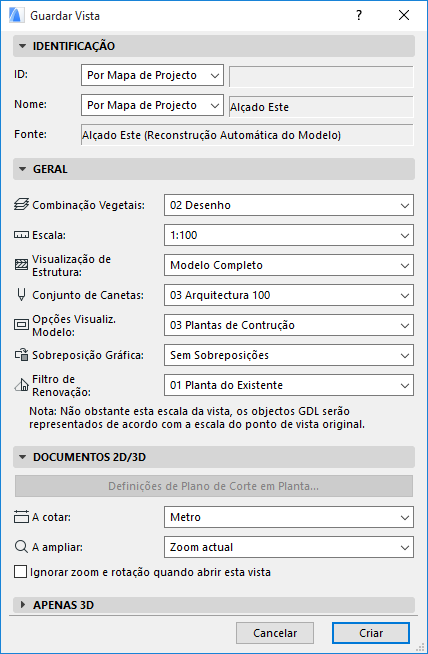This screenshot has width=428, height=654.
Task: Open the Combinação Vegetais 02 Desenho dropdown
Action: 289,205
